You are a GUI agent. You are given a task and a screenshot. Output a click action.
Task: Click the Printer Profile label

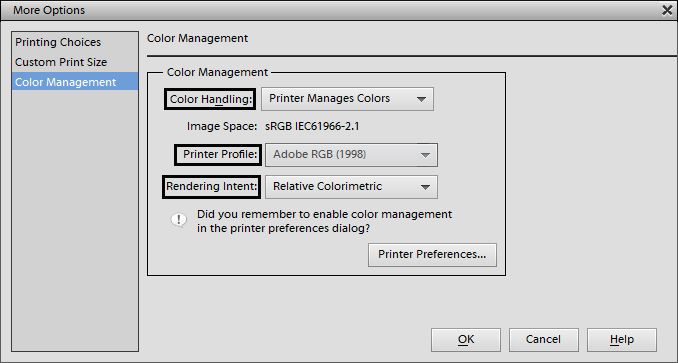coord(218,155)
